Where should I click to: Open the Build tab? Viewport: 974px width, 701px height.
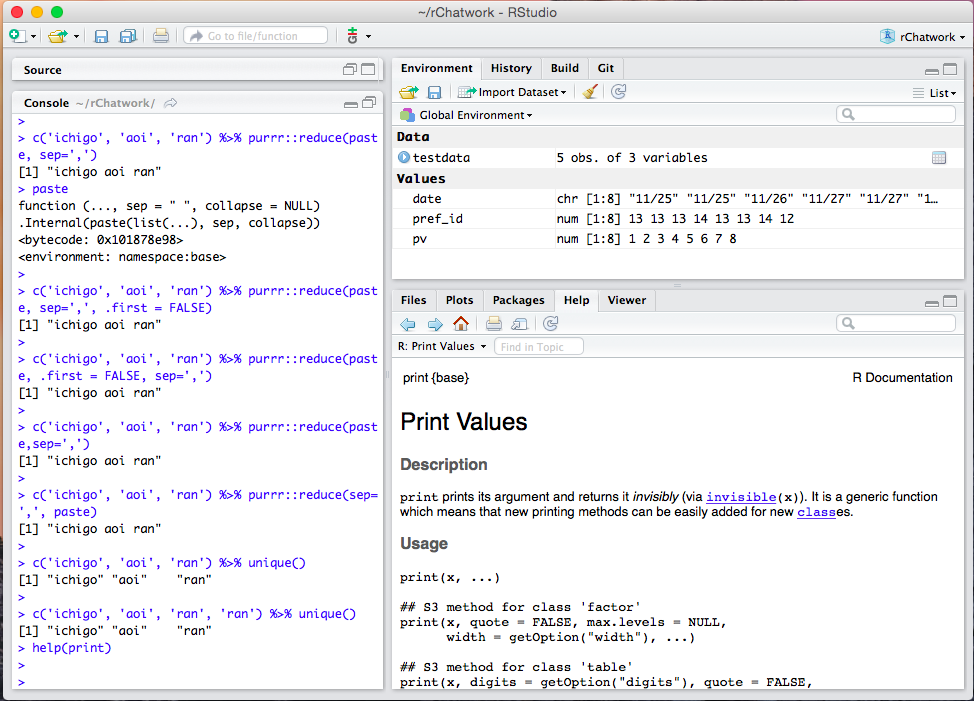coord(565,68)
